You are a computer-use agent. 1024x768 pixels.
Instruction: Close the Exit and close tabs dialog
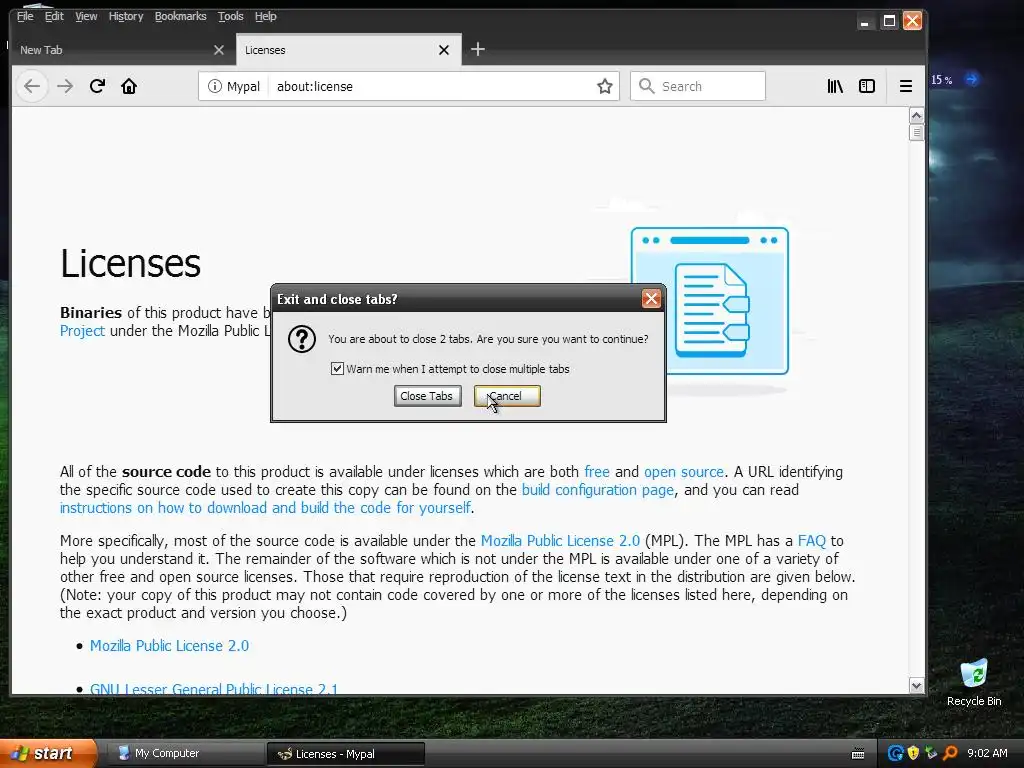pos(650,299)
